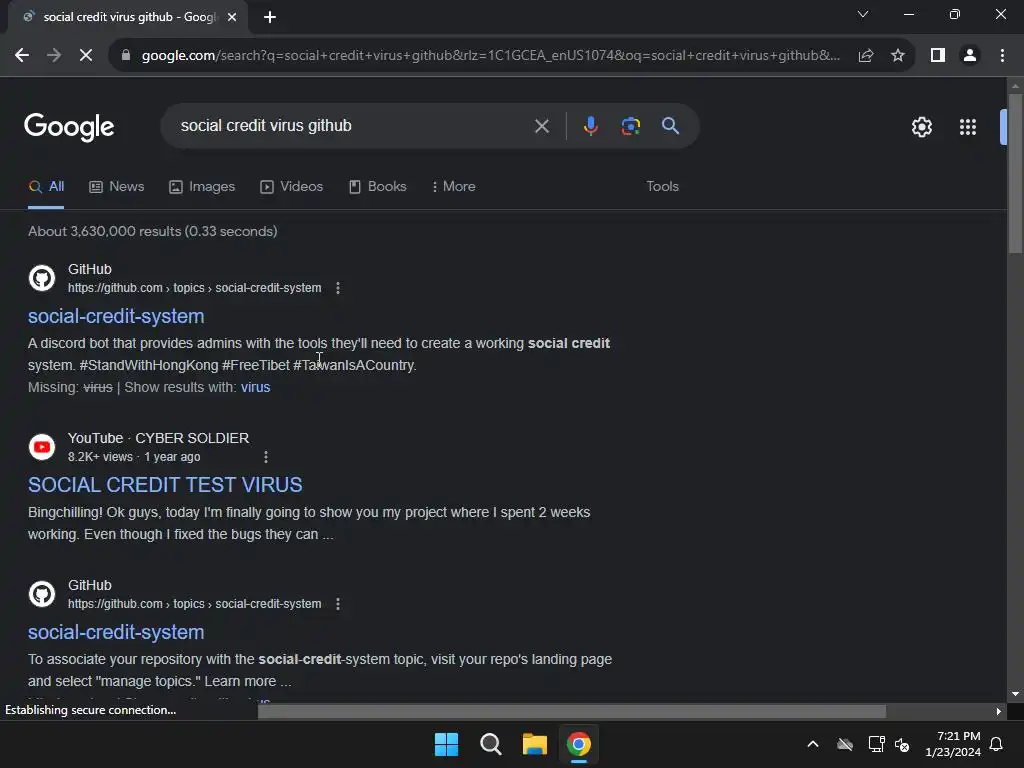This screenshot has height=768, width=1024.
Task: Expand the More search filters menu
Action: click(453, 187)
